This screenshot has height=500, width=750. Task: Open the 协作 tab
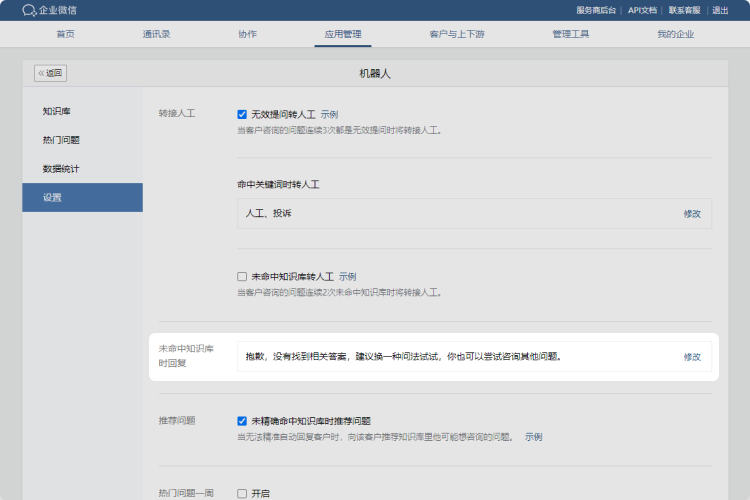coord(247,34)
